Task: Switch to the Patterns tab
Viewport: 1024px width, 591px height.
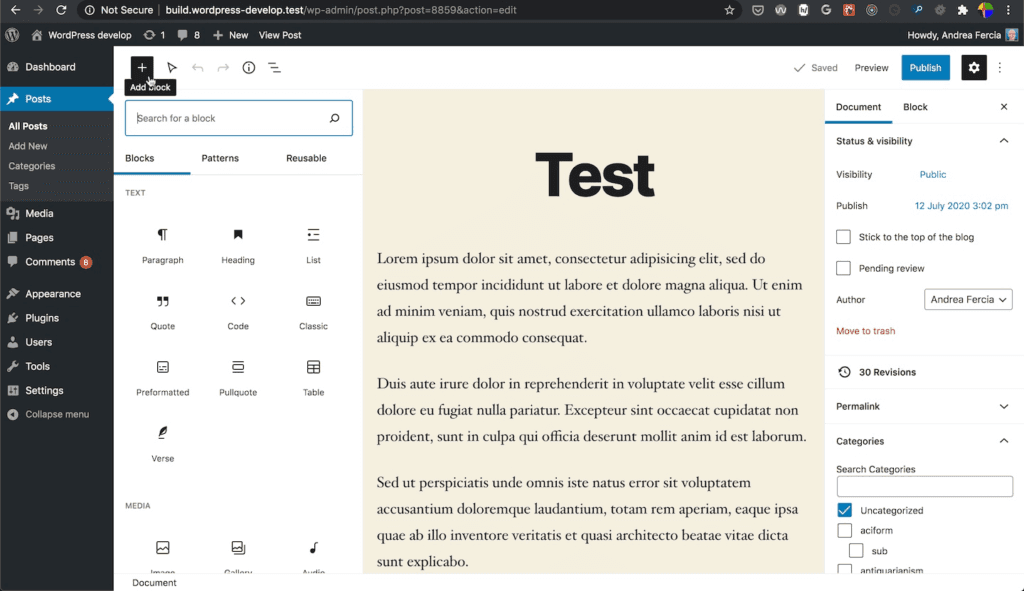Action: point(220,158)
